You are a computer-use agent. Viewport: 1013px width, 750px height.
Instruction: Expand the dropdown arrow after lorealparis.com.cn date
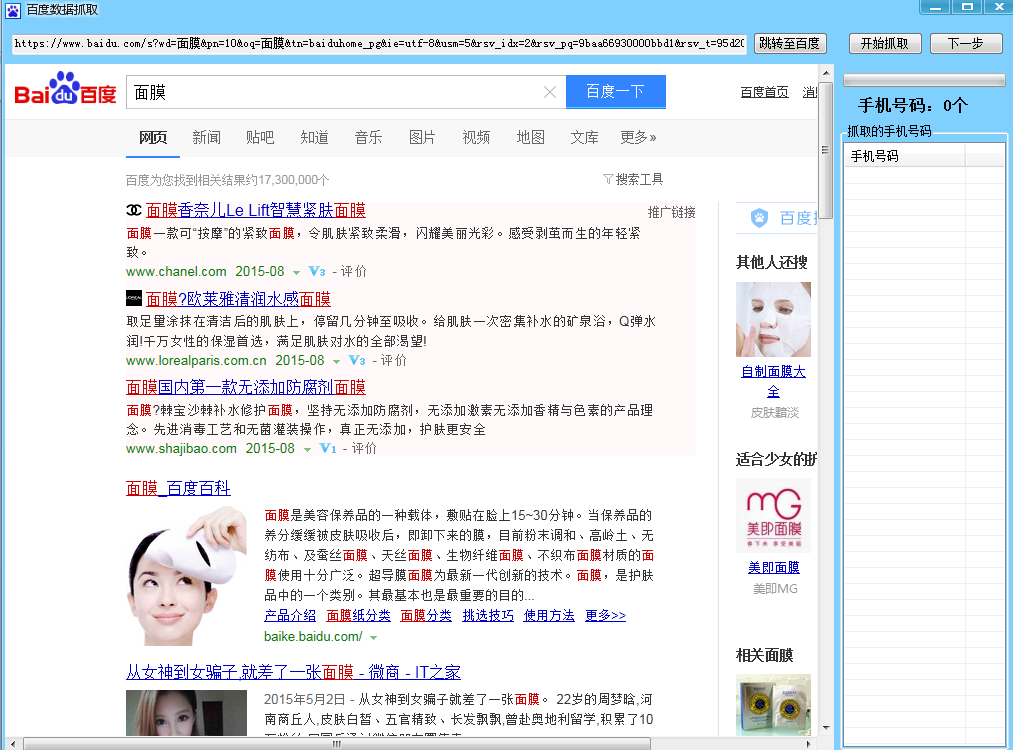tap(336, 361)
